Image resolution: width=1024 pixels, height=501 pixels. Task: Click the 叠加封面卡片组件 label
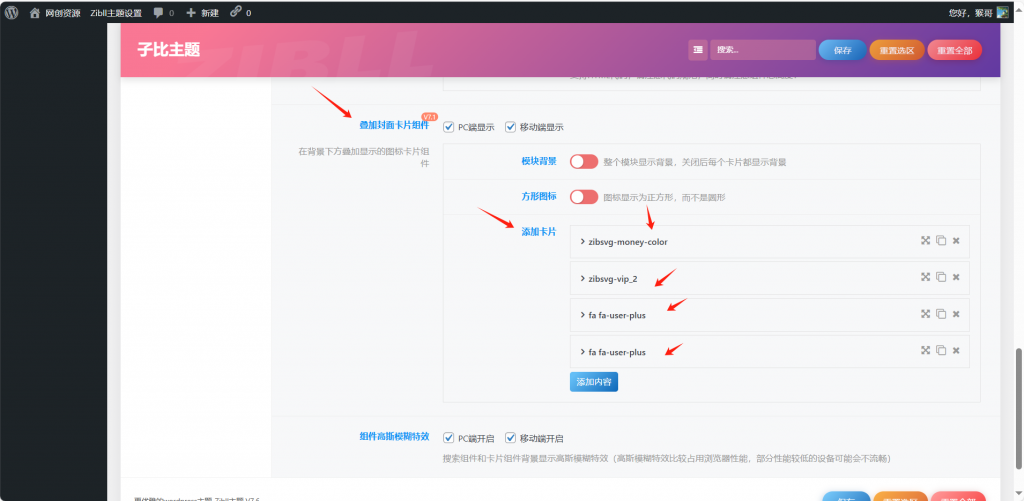click(x=394, y=125)
